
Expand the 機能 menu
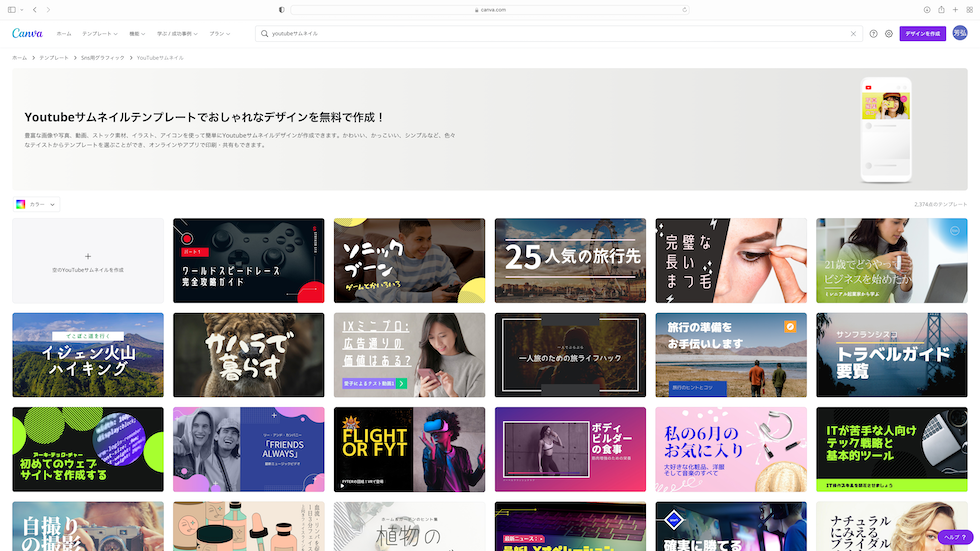pos(137,34)
